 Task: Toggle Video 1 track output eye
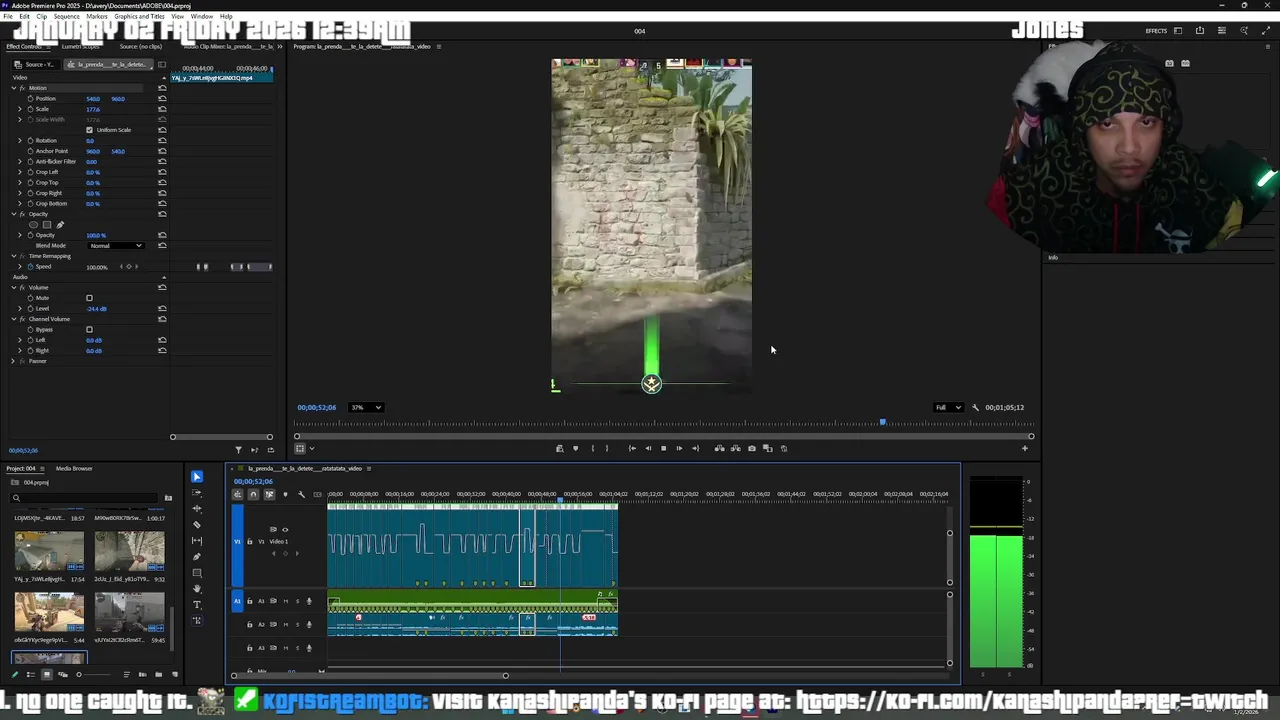[x=285, y=530]
